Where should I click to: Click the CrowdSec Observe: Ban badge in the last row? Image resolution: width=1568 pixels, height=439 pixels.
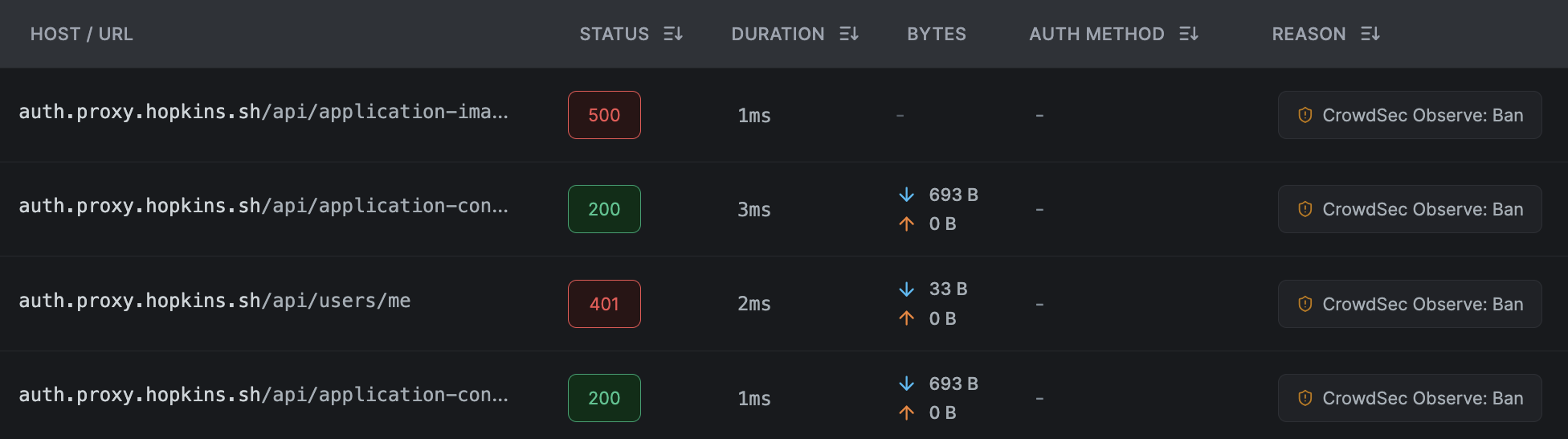pyautogui.click(x=1410, y=398)
